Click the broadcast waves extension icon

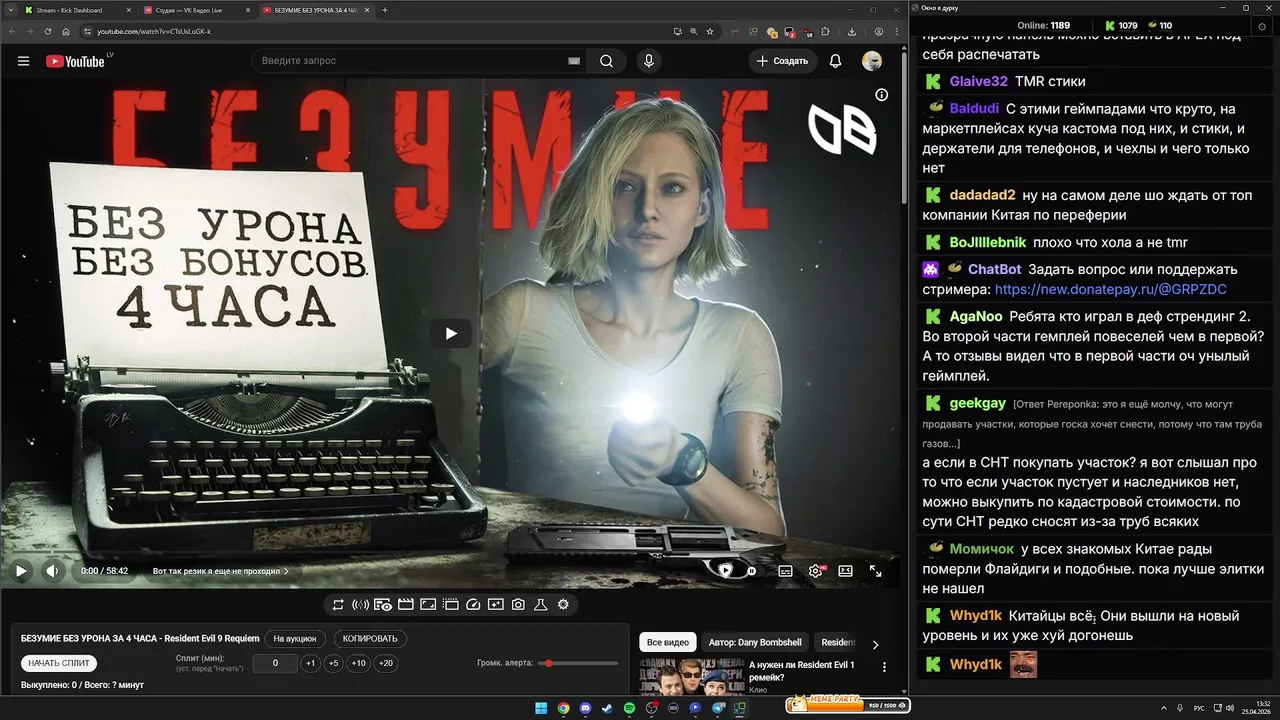[x=360, y=604]
